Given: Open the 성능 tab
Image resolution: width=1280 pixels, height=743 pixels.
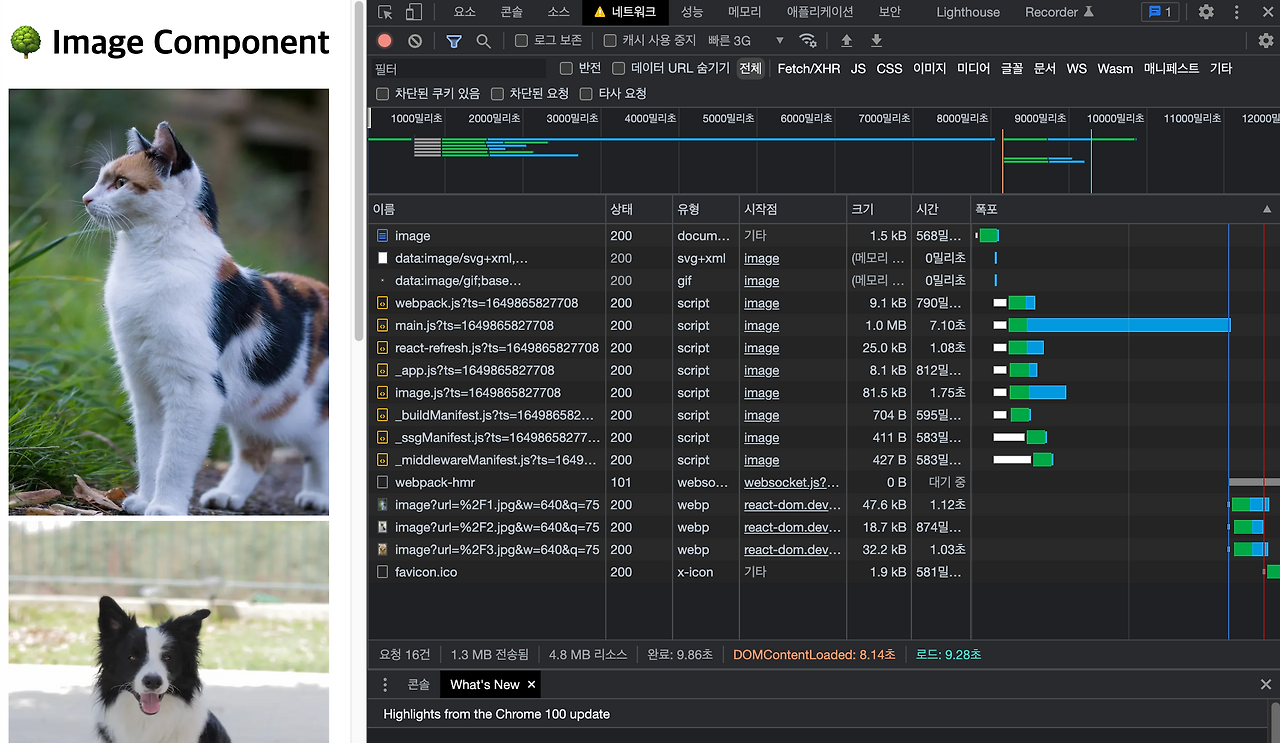Looking at the screenshot, I should pyautogui.click(x=692, y=12).
